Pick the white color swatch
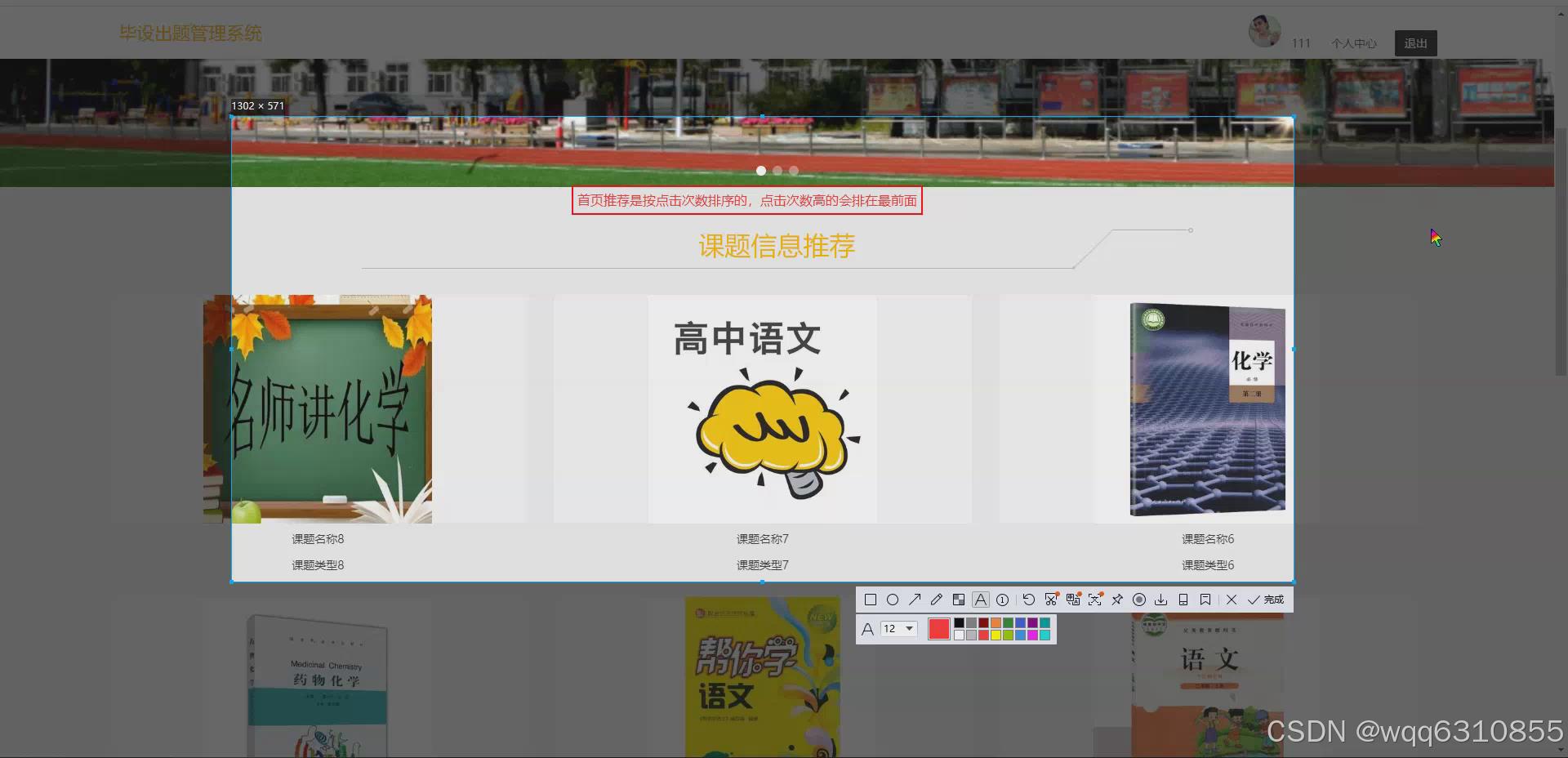1568x758 pixels. [x=959, y=635]
